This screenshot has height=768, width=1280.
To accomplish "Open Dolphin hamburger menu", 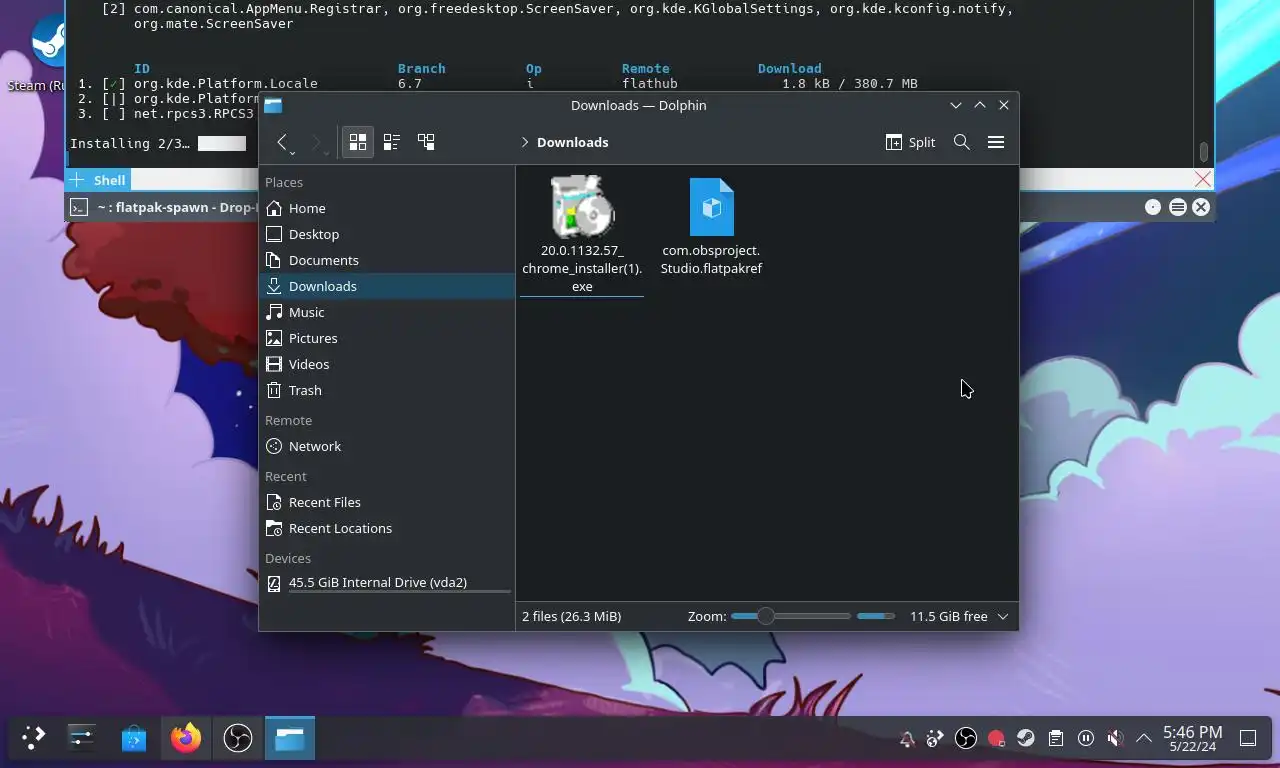I will click(996, 142).
